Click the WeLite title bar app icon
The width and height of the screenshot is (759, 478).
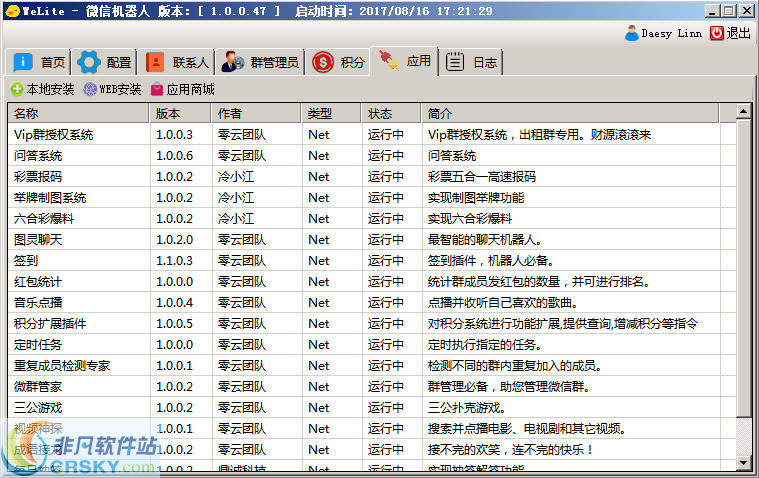tap(13, 11)
